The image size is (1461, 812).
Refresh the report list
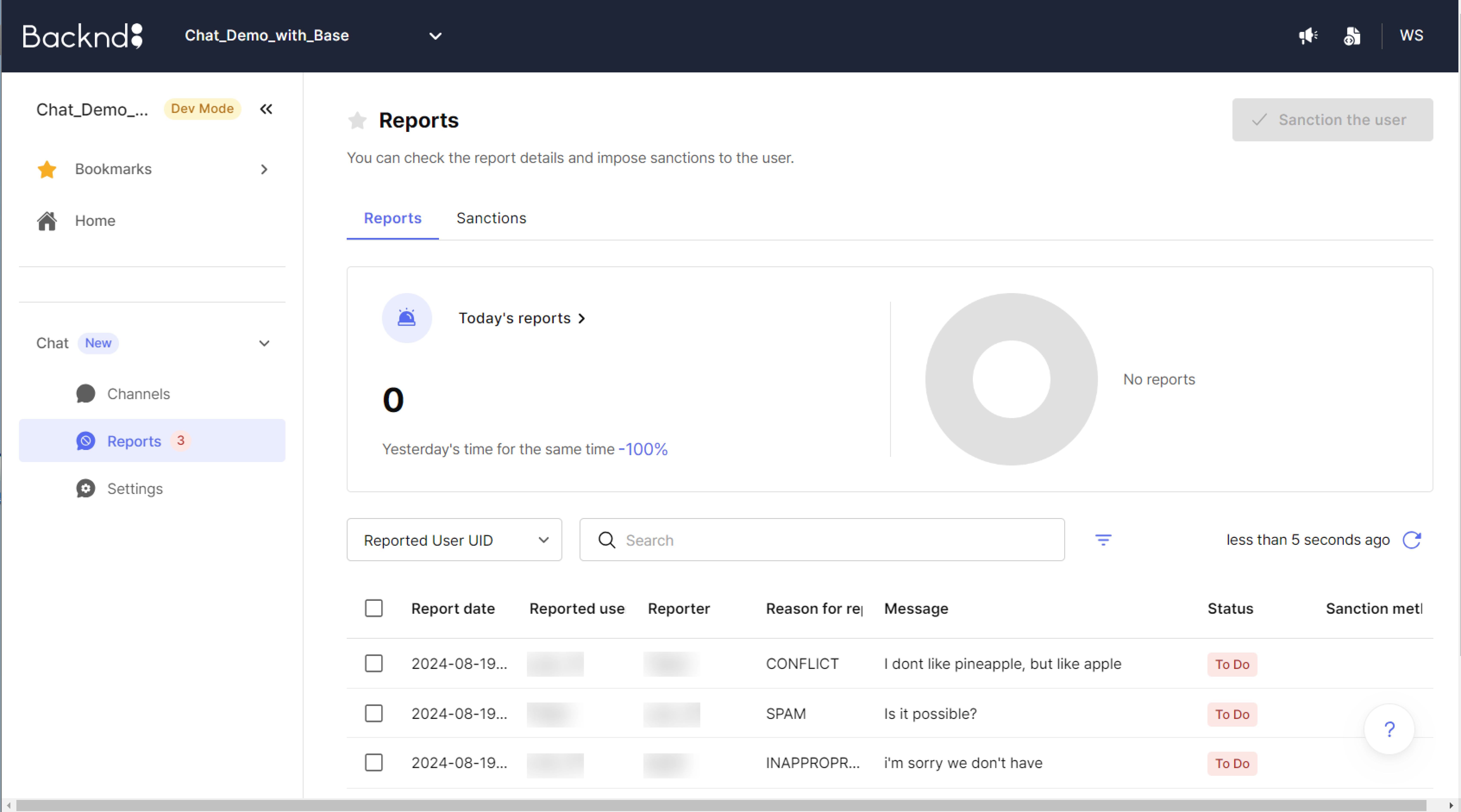point(1412,540)
